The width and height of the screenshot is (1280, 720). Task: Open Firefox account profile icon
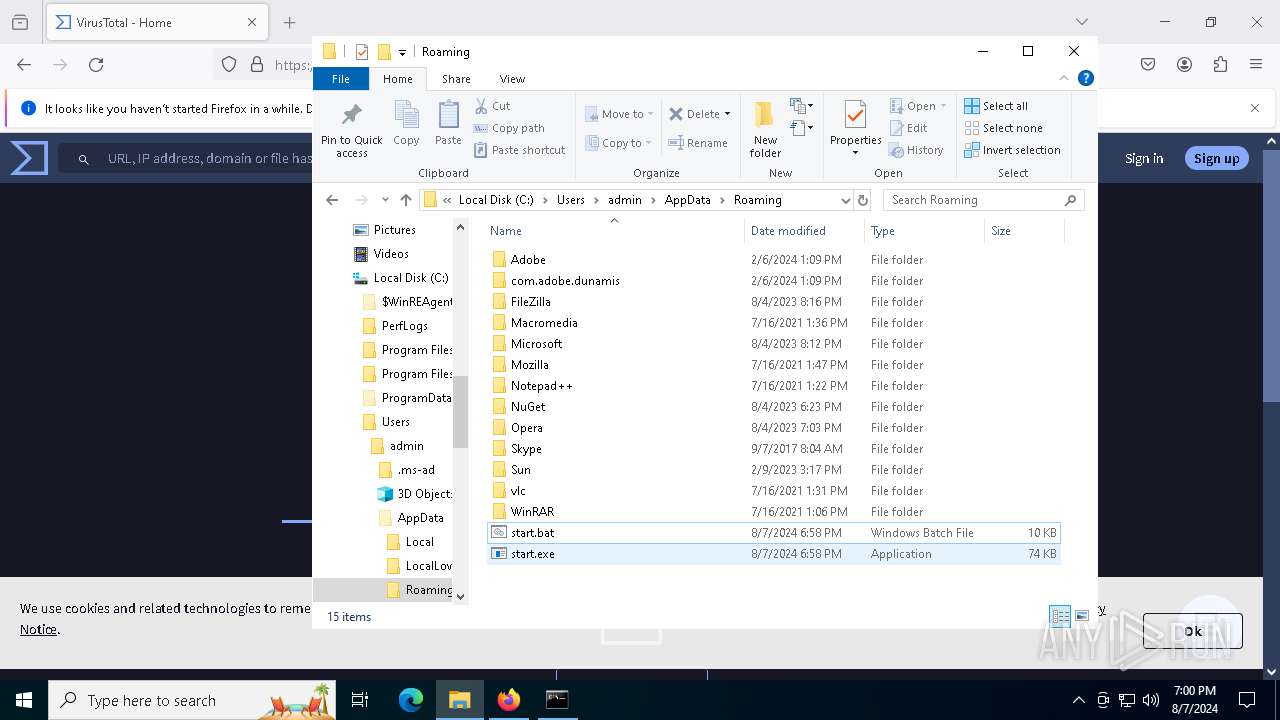tap(1184, 64)
